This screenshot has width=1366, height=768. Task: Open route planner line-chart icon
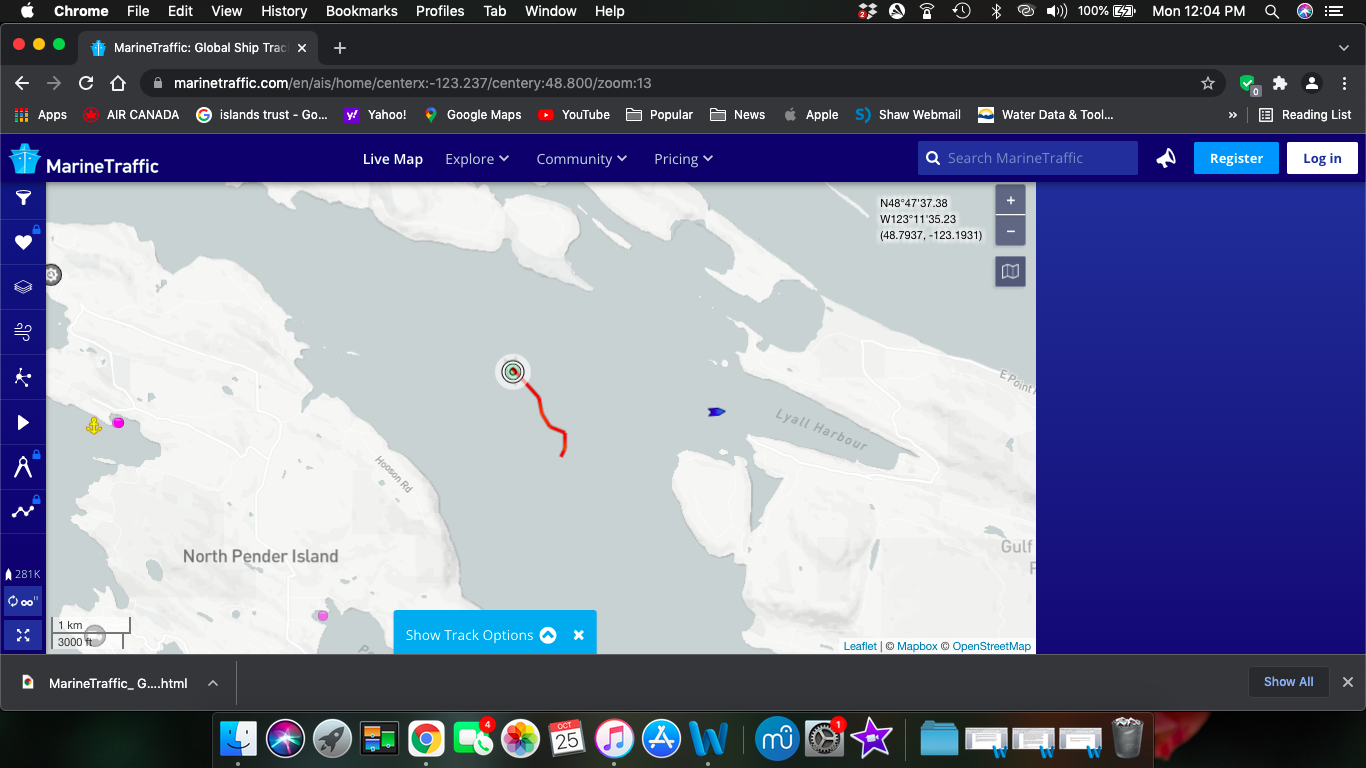point(23,511)
